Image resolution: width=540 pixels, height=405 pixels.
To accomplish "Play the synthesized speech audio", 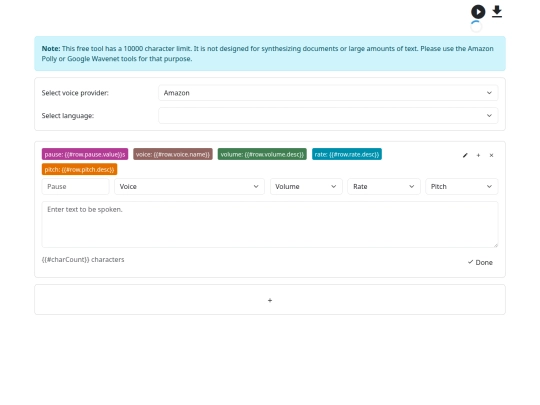I will [478, 12].
